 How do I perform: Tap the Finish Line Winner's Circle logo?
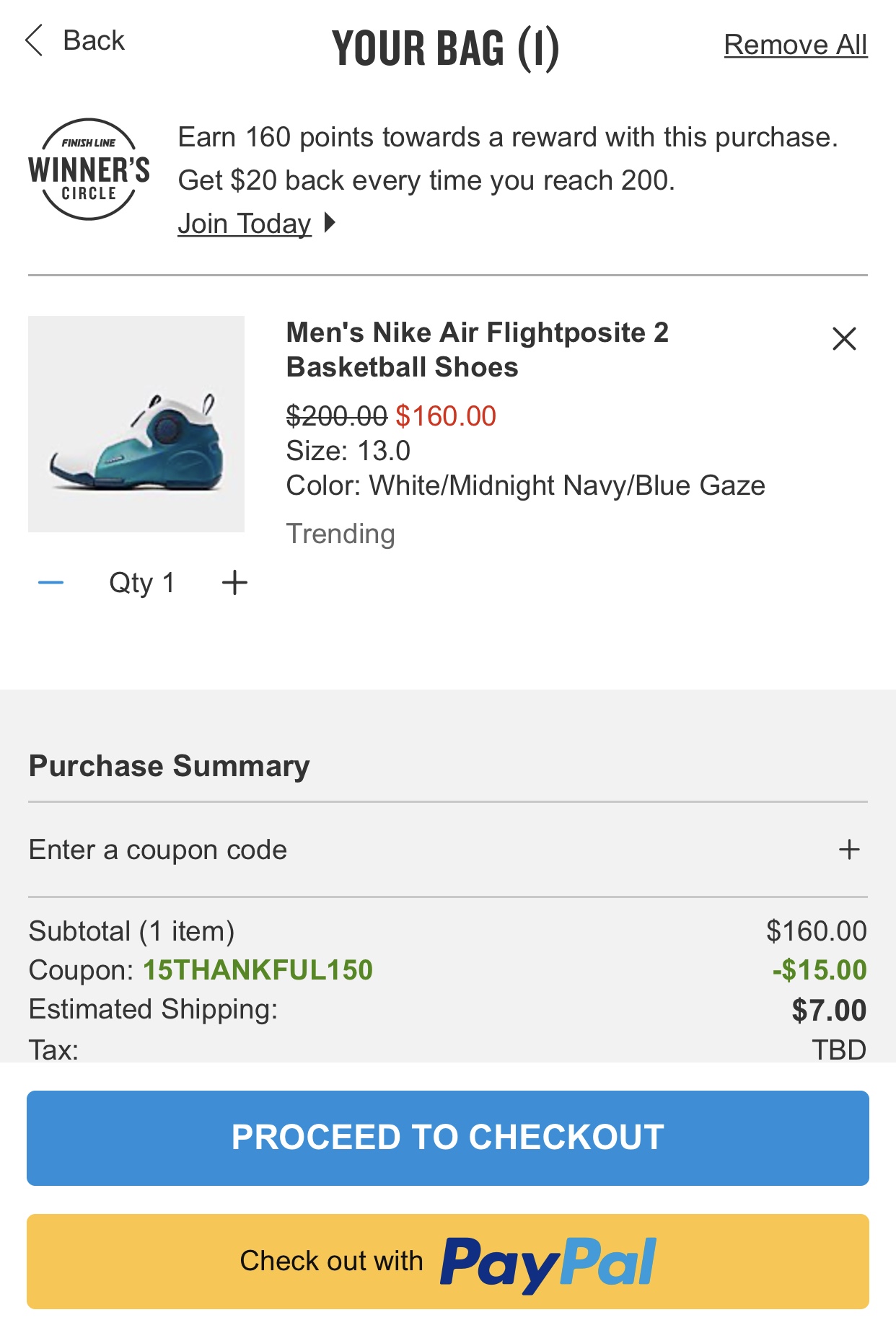[x=89, y=170]
